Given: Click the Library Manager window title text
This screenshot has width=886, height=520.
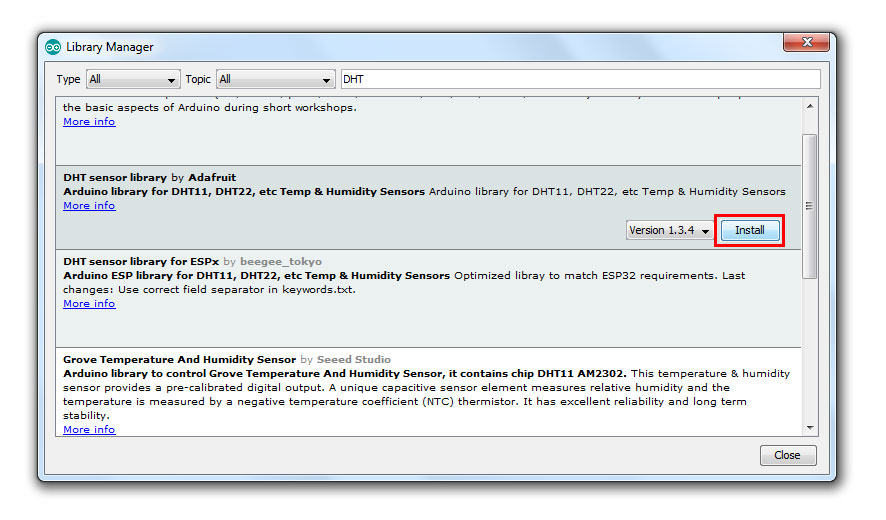Looking at the screenshot, I should (110, 47).
